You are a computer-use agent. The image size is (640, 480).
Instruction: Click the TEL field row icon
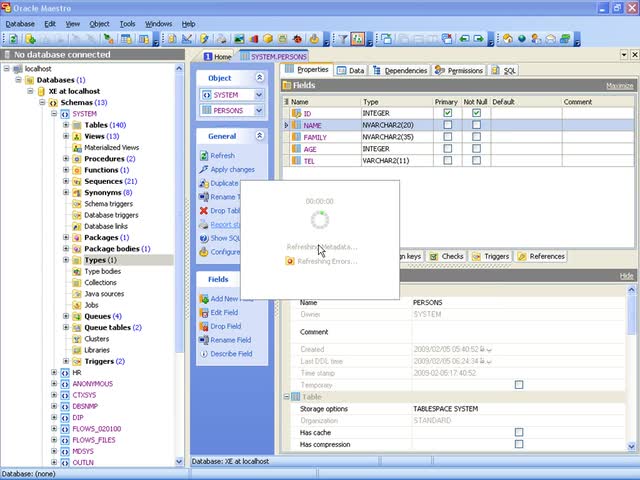(x=296, y=161)
